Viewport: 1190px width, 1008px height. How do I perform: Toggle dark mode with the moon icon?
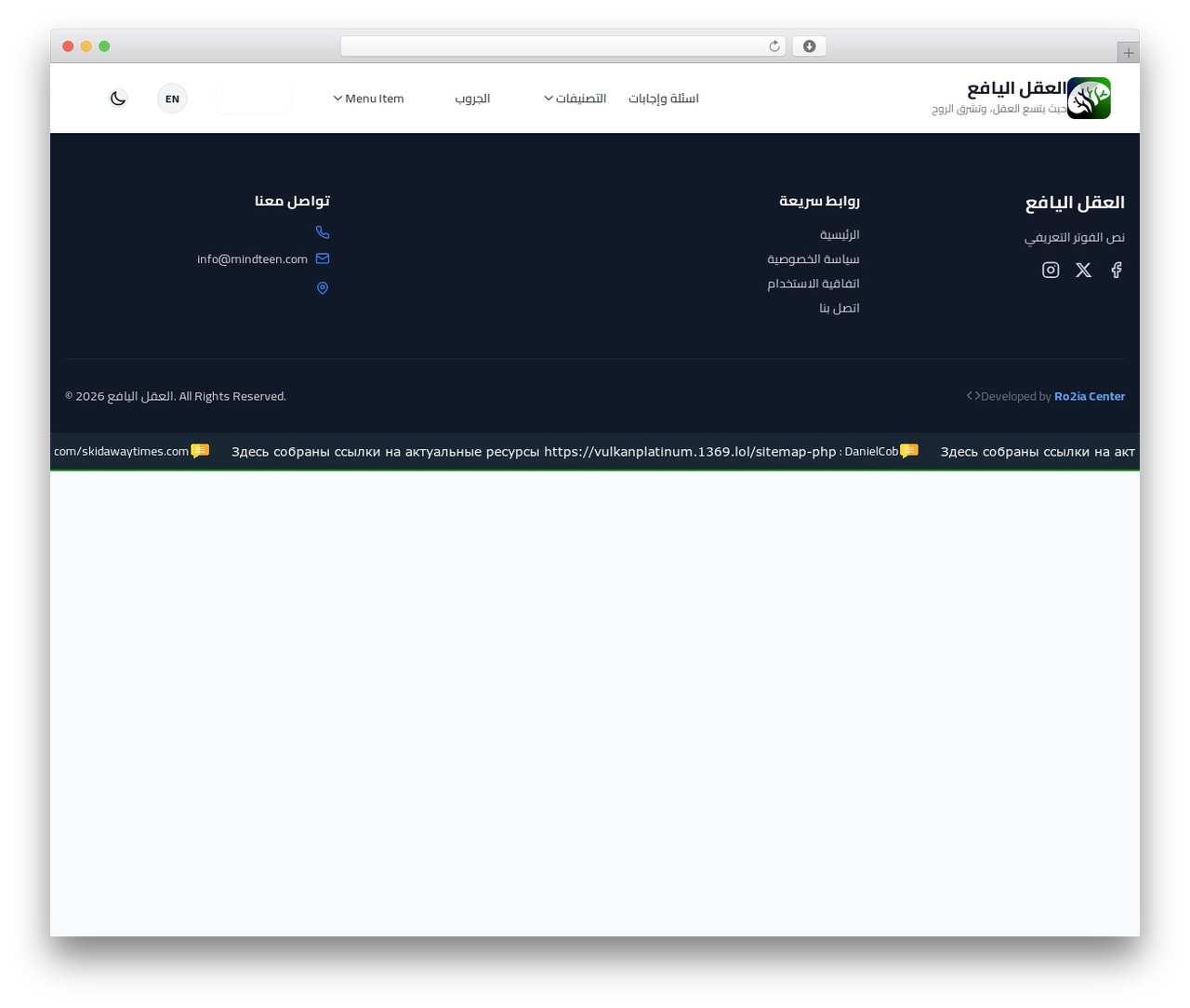[x=118, y=99]
